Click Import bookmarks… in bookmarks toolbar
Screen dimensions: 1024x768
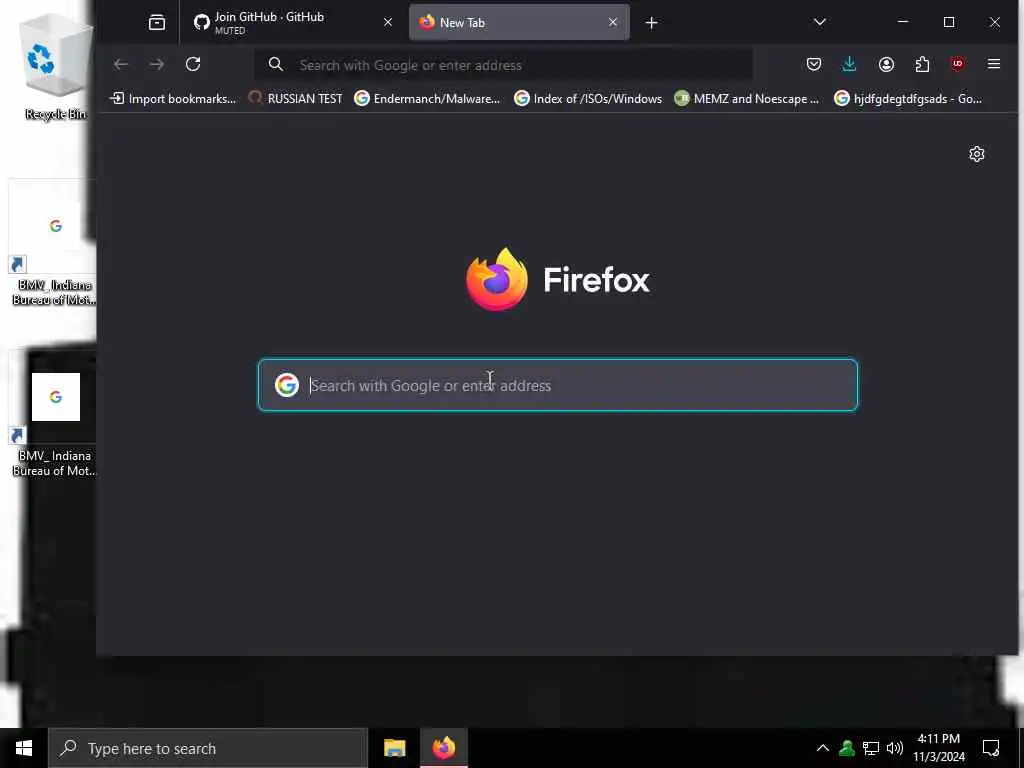coord(173,99)
